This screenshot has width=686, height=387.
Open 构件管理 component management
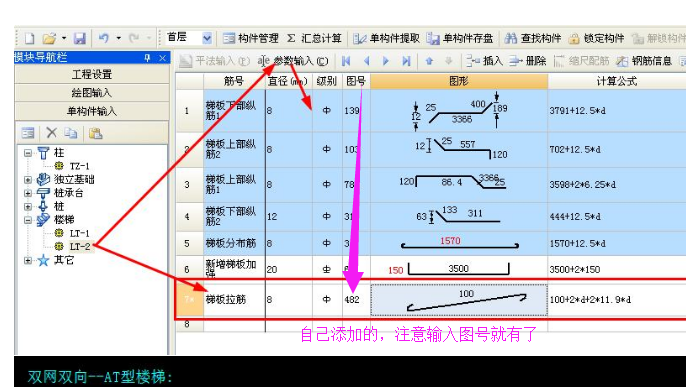click(x=251, y=38)
